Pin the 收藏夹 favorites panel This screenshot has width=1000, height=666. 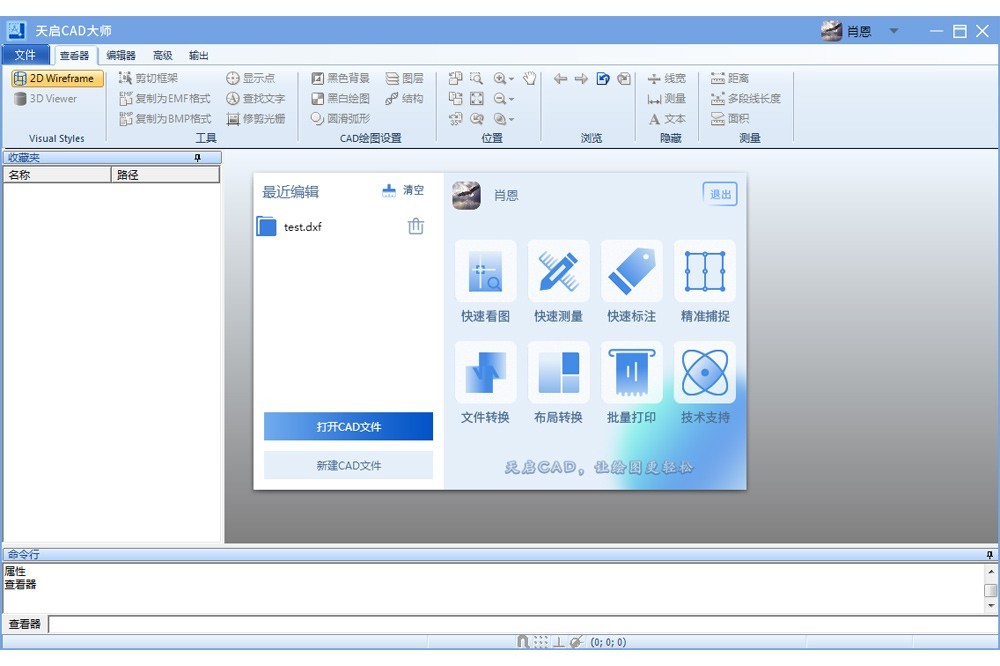point(198,158)
